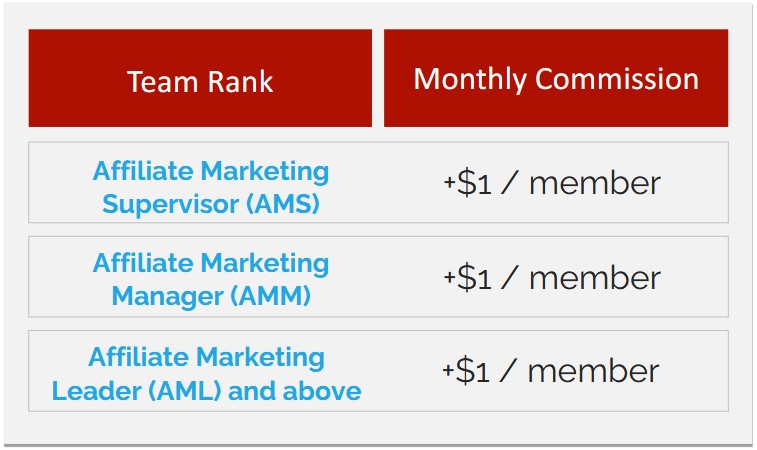Click the text 'and above' in last row
757x450 pixels.
tap(294, 391)
